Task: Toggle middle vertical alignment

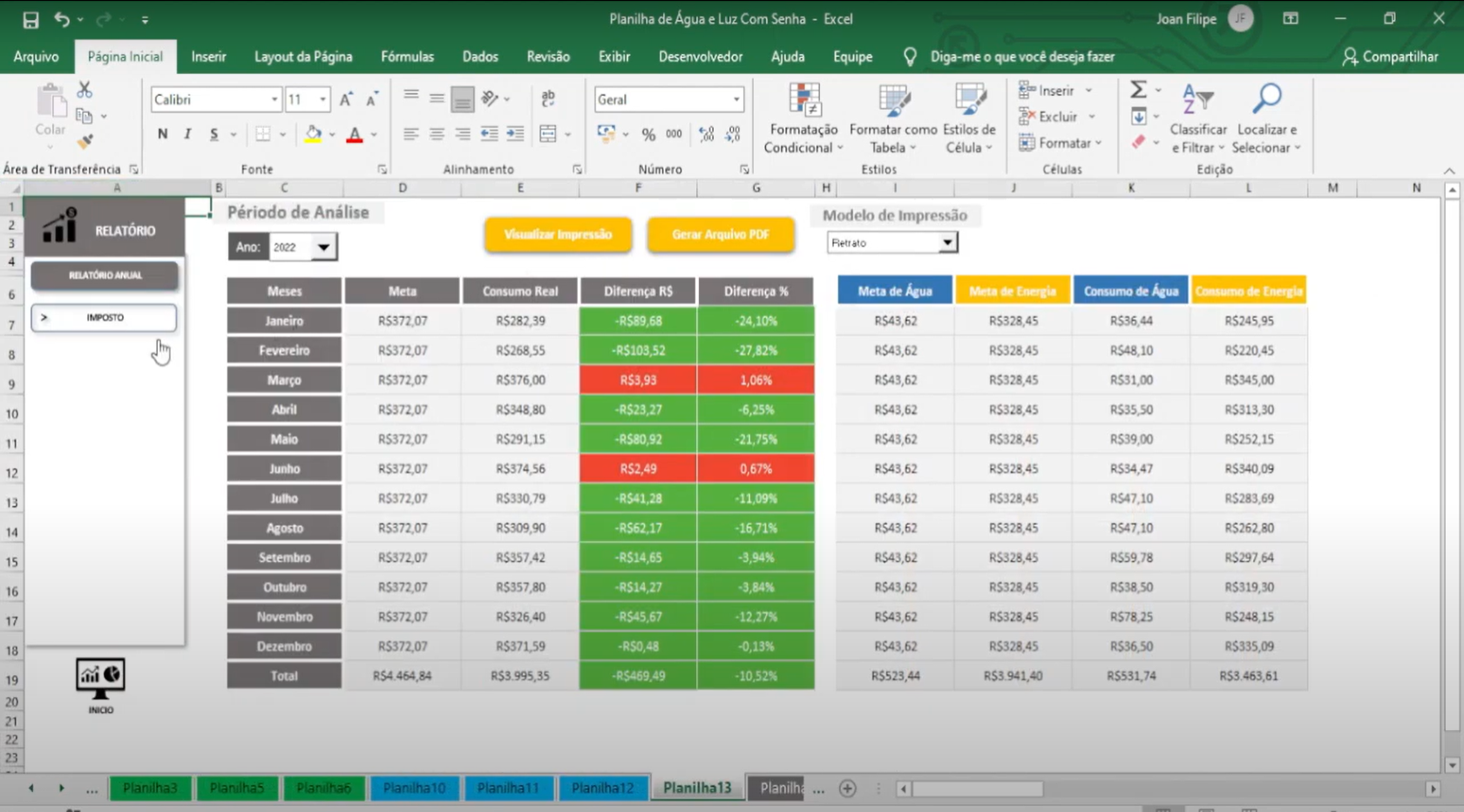Action: click(437, 98)
